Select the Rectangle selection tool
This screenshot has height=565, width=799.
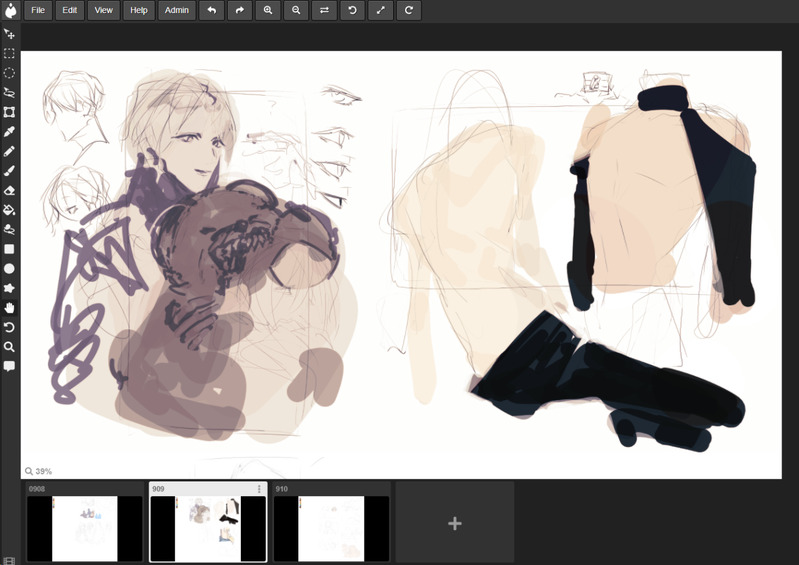tap(9, 53)
